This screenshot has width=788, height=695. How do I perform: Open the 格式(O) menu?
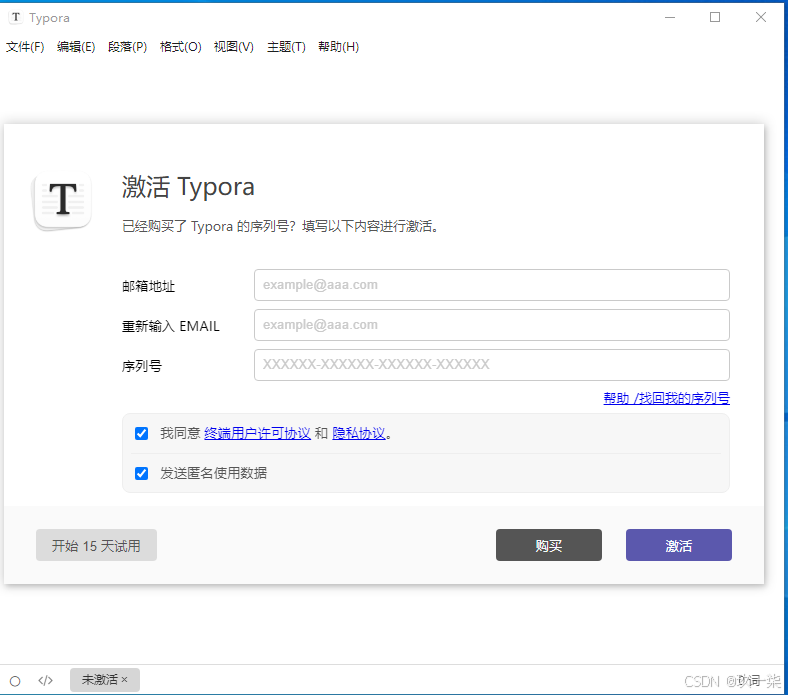[180, 47]
